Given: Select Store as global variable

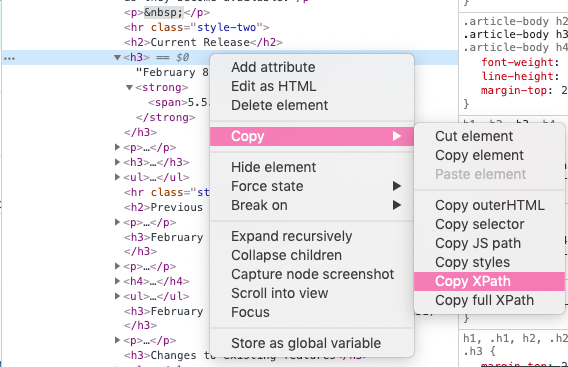Looking at the screenshot, I should pos(312,343).
